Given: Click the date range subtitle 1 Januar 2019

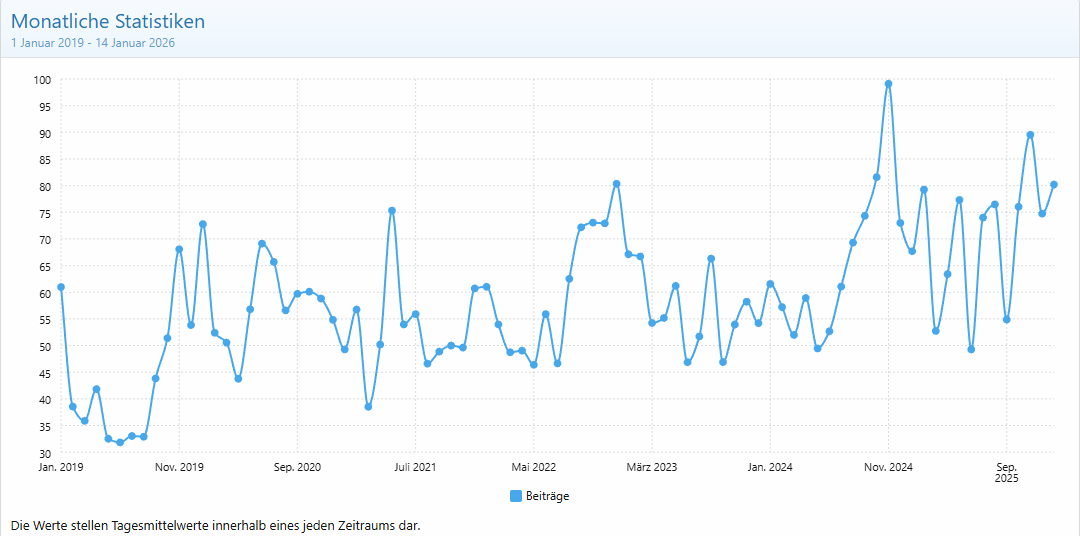Looking at the screenshot, I should pos(93,43).
